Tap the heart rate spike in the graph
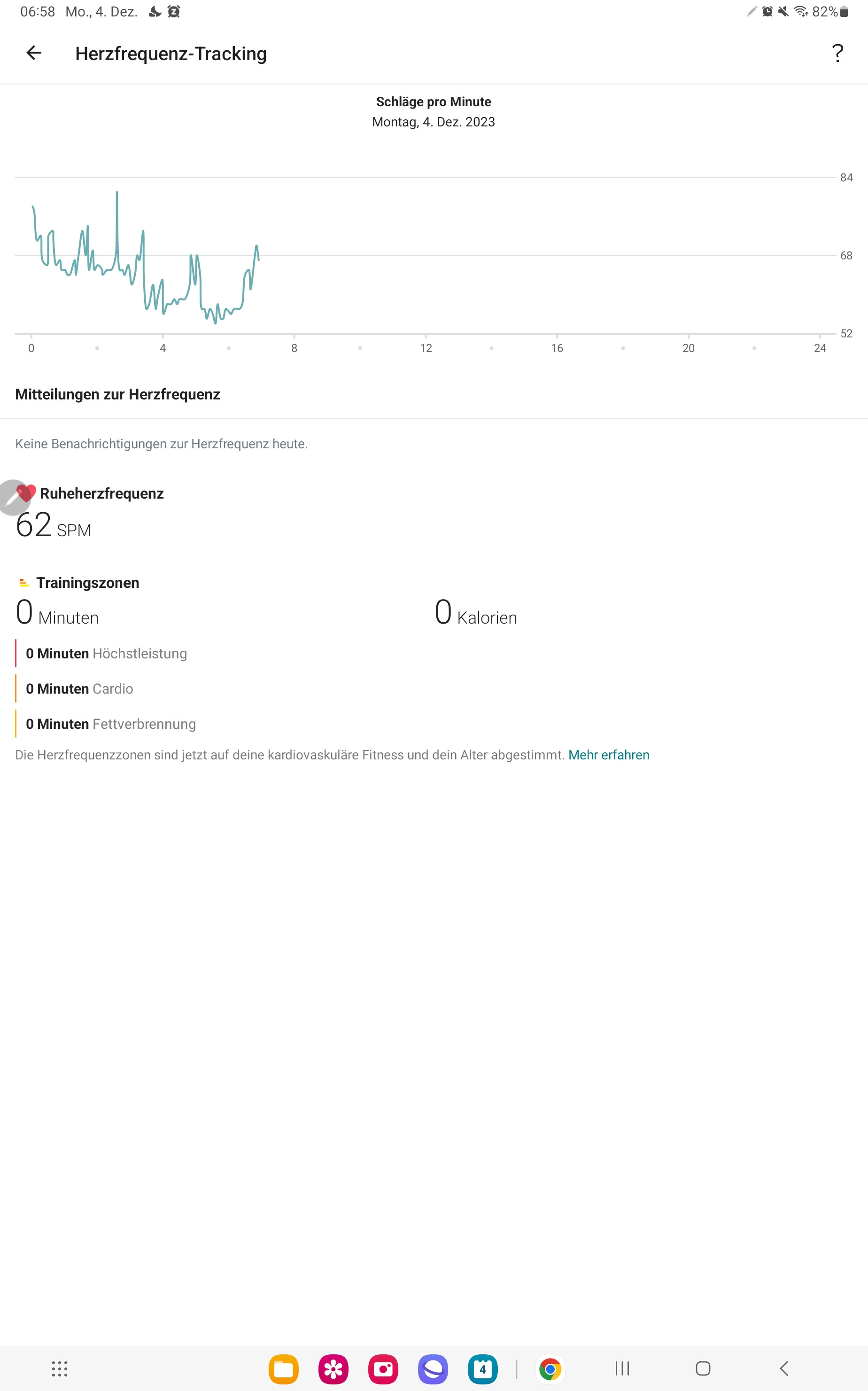868x1391 pixels. pos(117,195)
